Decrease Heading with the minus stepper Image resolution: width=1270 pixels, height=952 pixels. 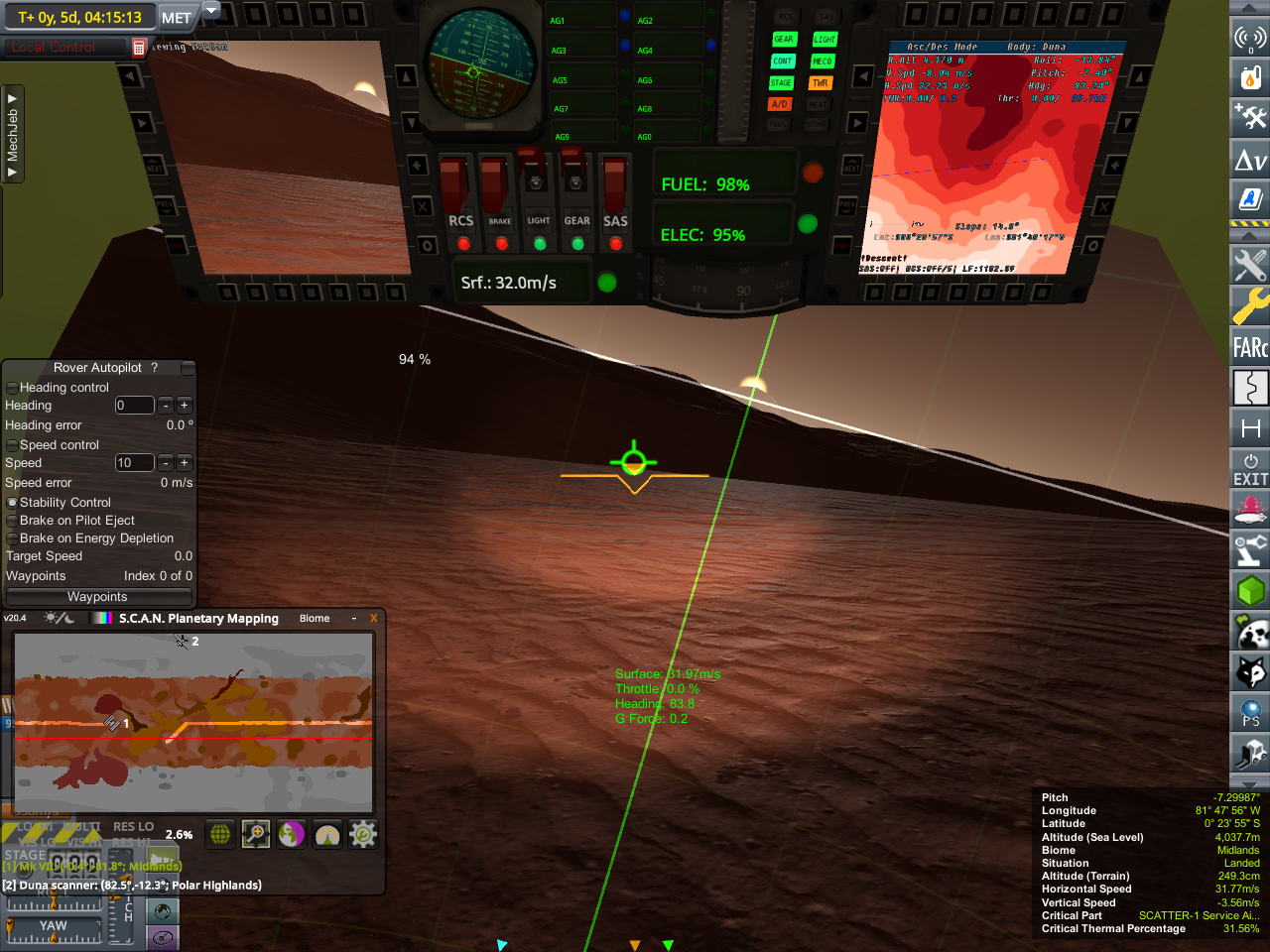point(166,406)
